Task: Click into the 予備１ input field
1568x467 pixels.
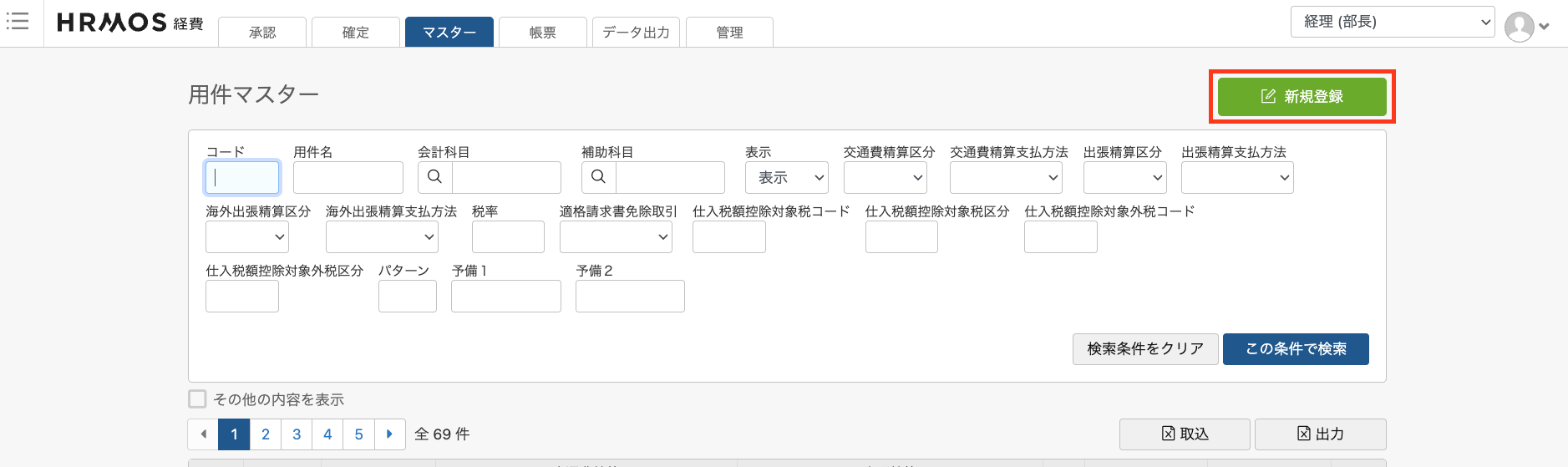Action: [x=506, y=296]
